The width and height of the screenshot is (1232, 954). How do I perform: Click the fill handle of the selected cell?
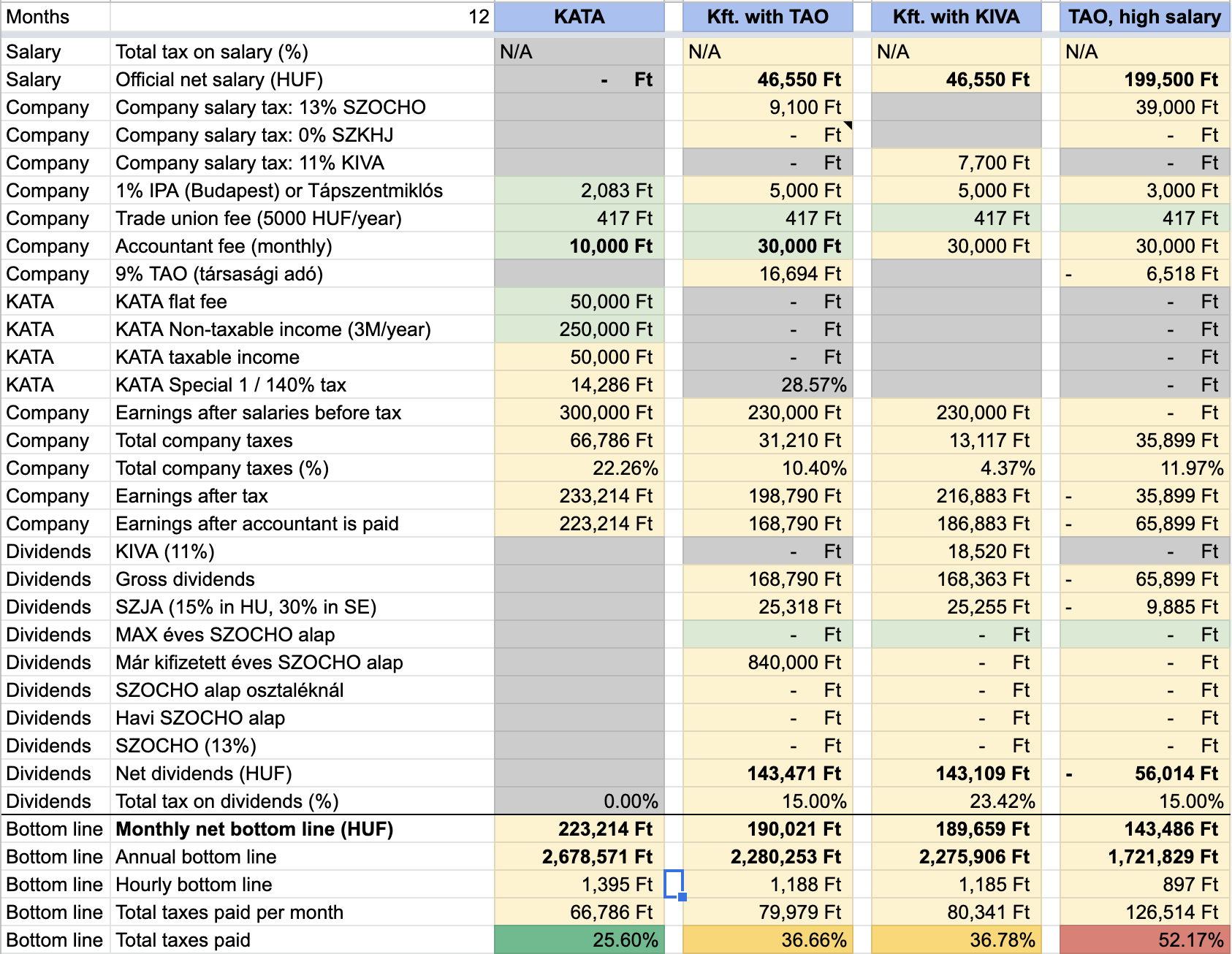[x=682, y=897]
